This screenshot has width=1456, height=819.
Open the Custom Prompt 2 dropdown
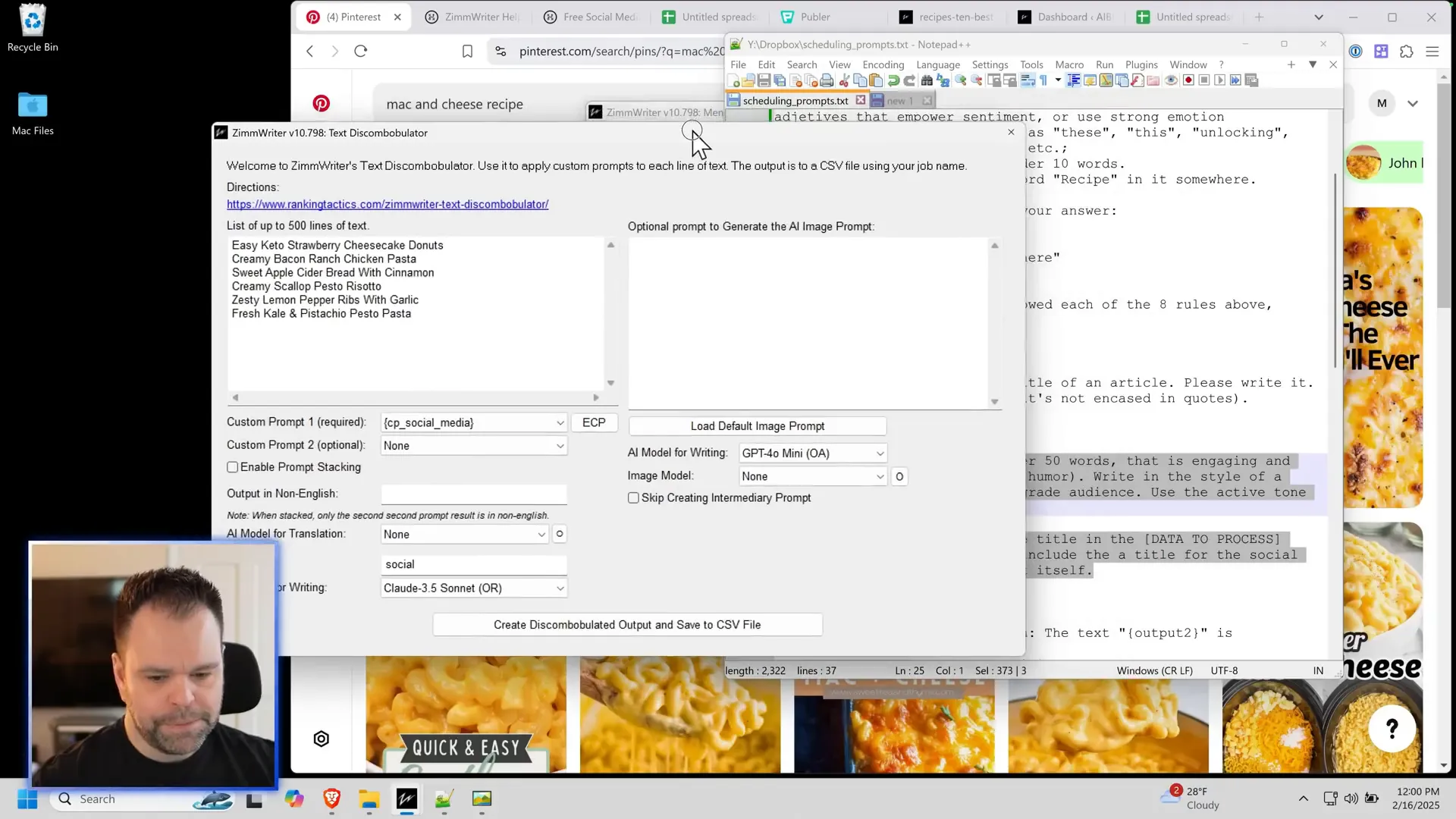pos(474,445)
